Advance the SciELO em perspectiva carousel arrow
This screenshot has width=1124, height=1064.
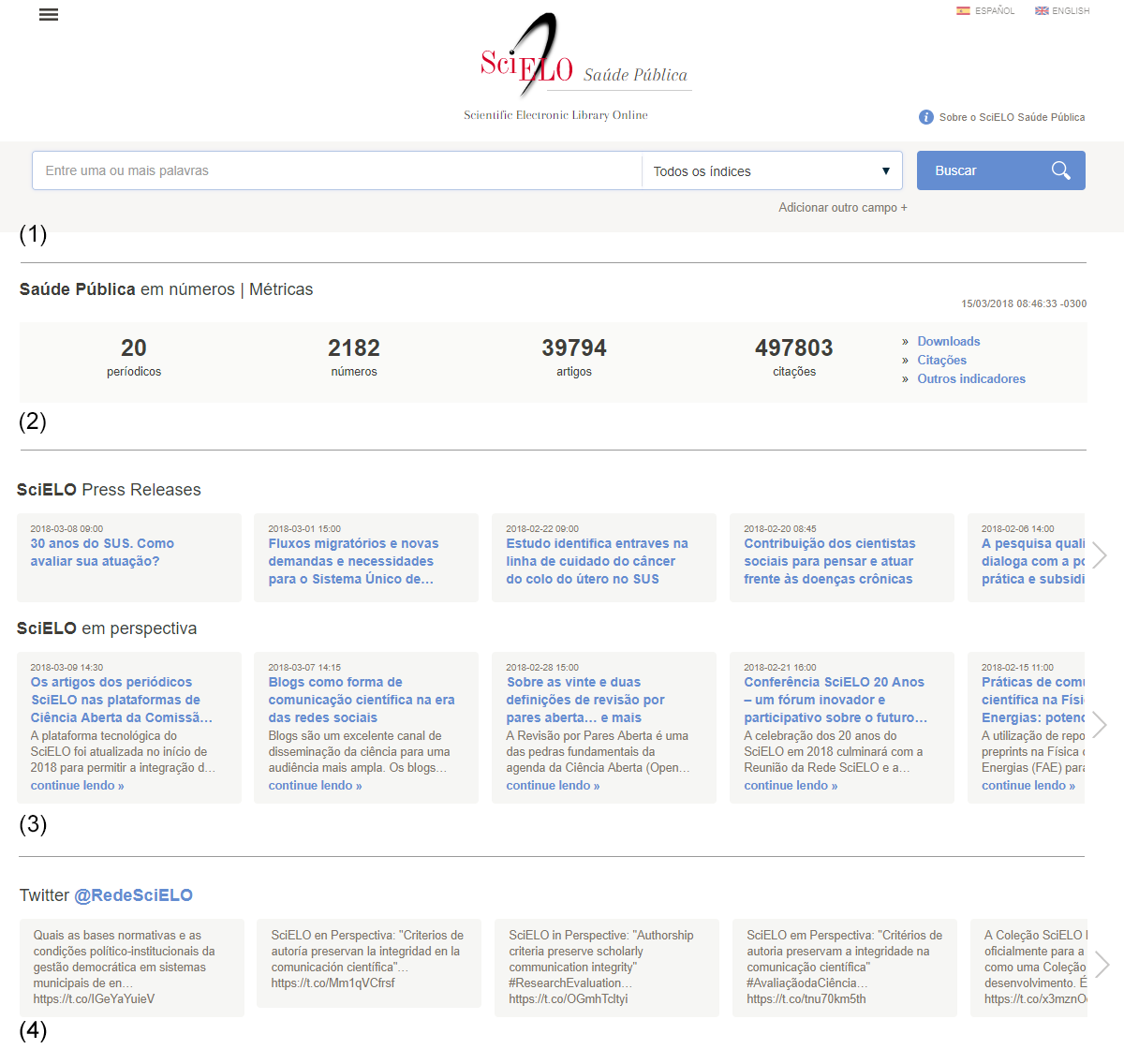pos(1100,724)
